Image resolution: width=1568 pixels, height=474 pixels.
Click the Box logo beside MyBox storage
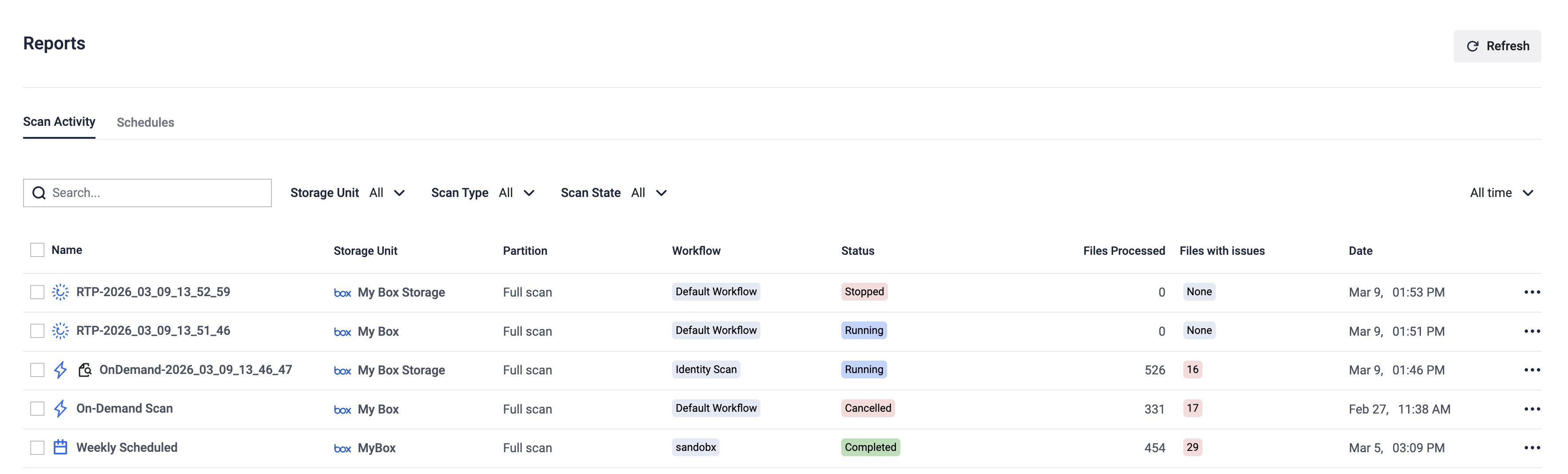(342, 448)
